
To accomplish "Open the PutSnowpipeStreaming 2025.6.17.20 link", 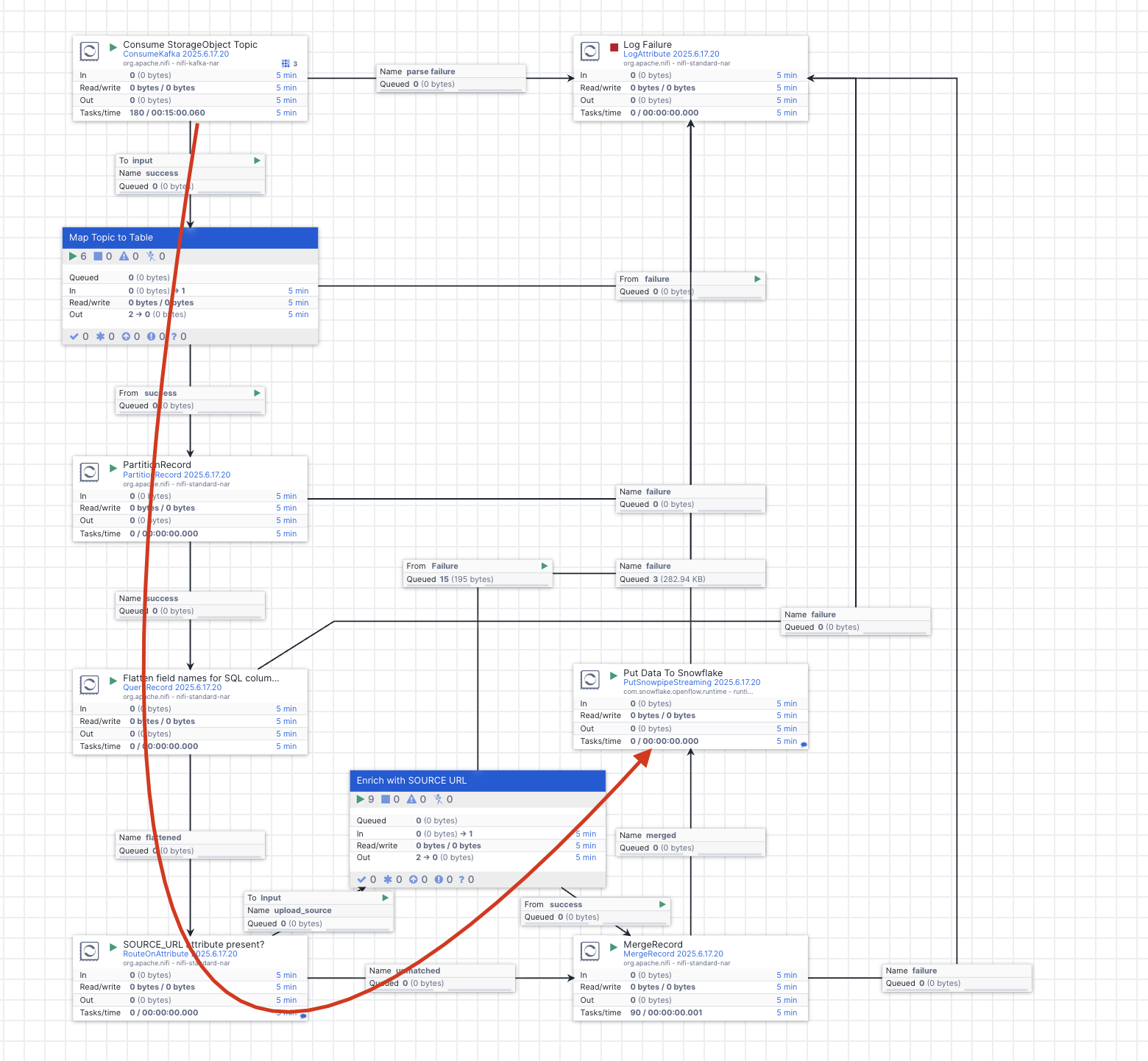I will click(x=691, y=682).
